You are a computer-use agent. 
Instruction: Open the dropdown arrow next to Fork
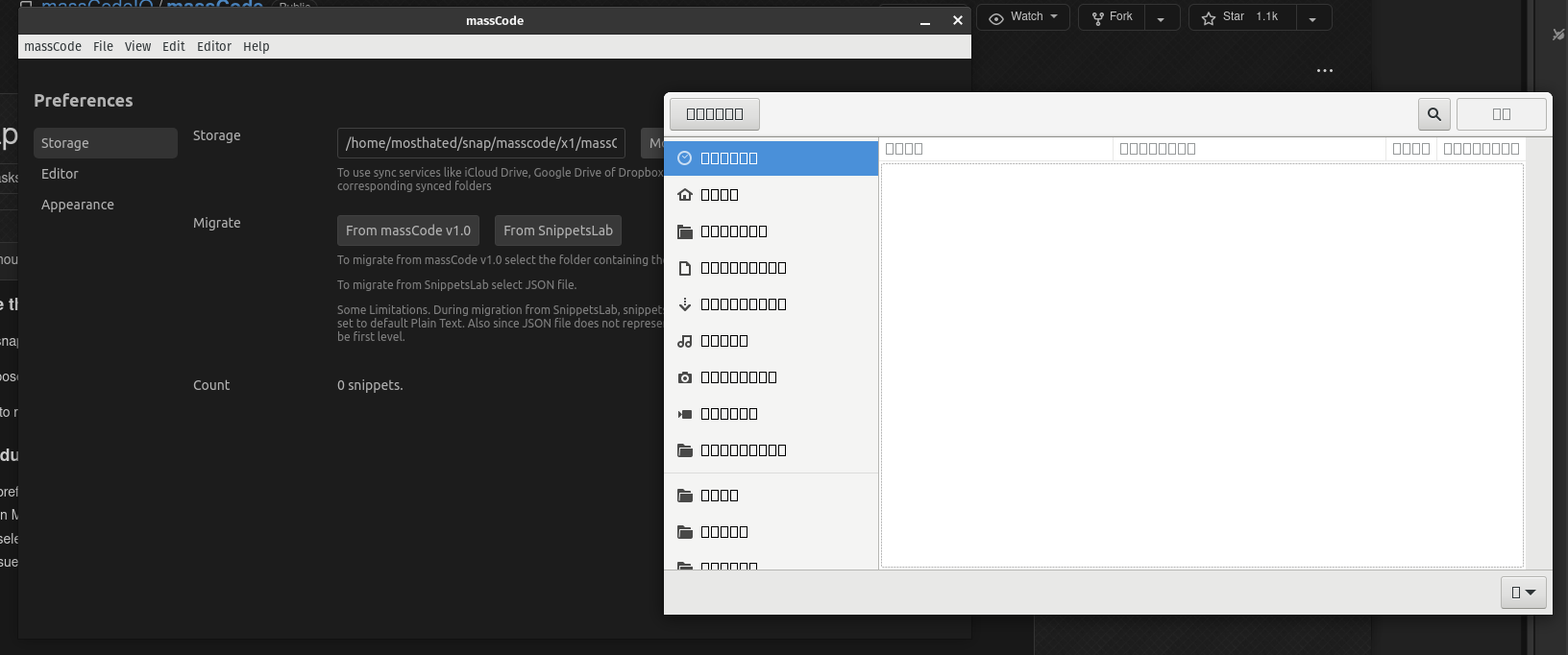point(1161,18)
